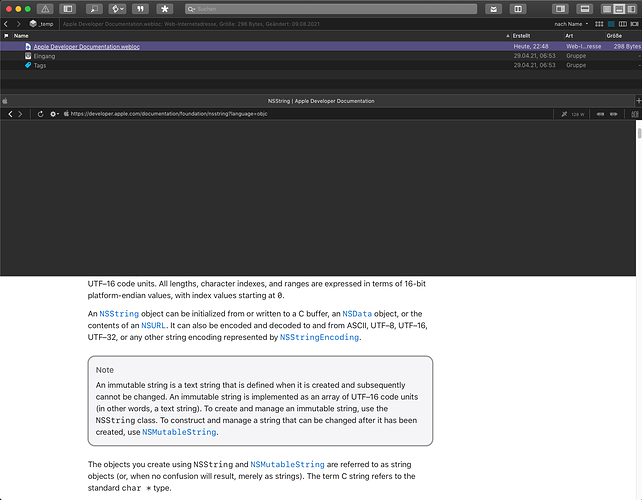The width and height of the screenshot is (642, 500).
Task: Switch to icon grid view
Action: click(599, 24)
